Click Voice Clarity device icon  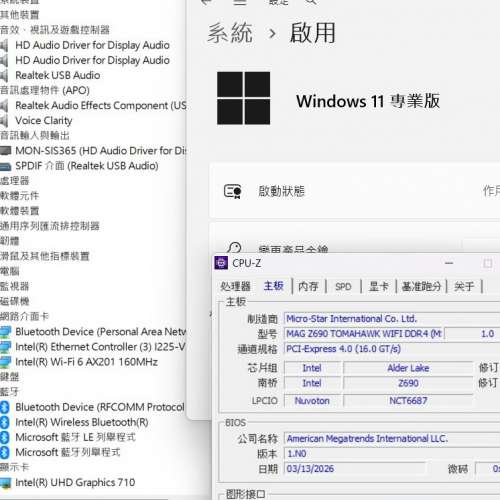pos(4,121)
